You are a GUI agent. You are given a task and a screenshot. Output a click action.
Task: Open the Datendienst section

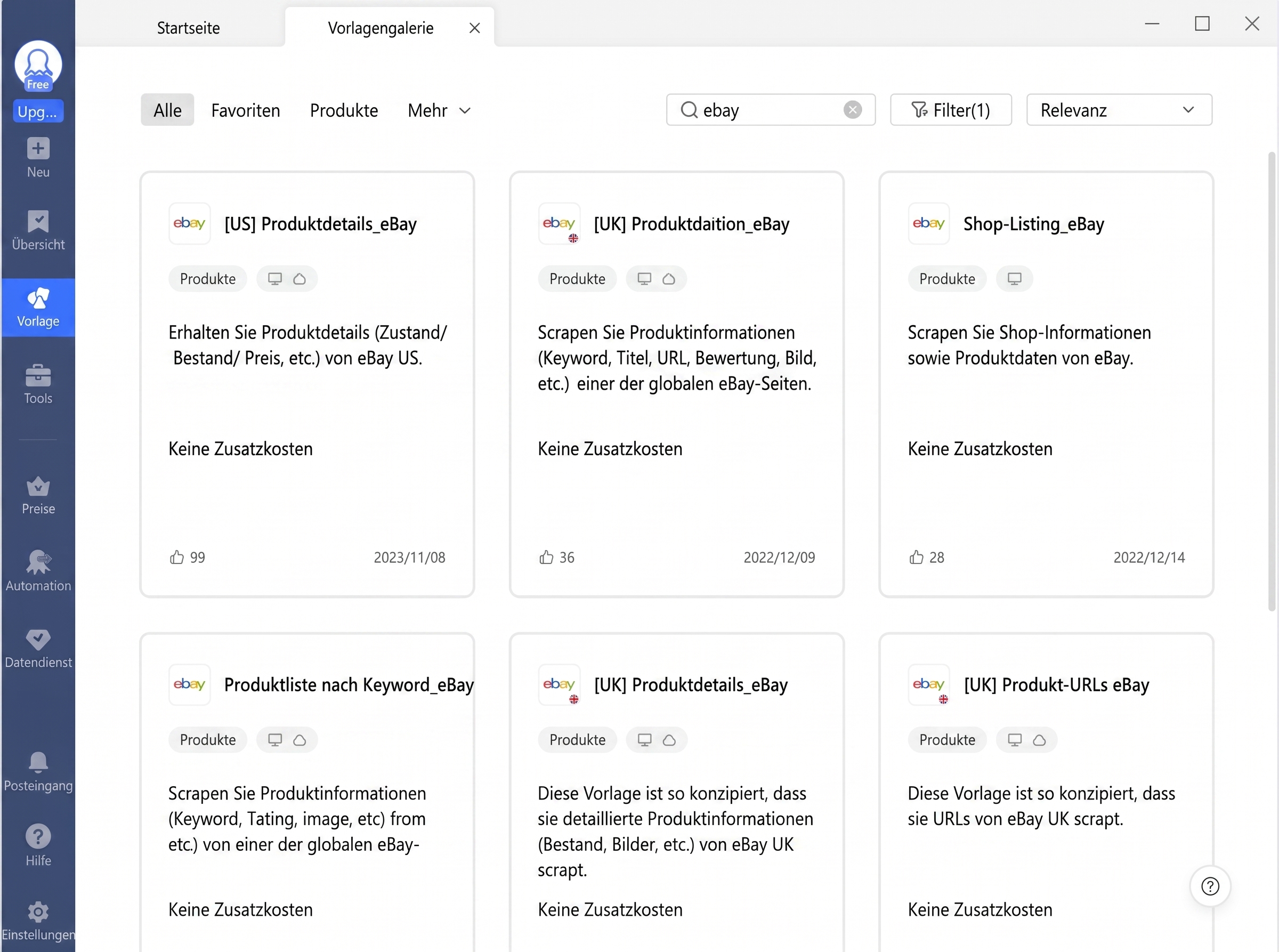38,648
